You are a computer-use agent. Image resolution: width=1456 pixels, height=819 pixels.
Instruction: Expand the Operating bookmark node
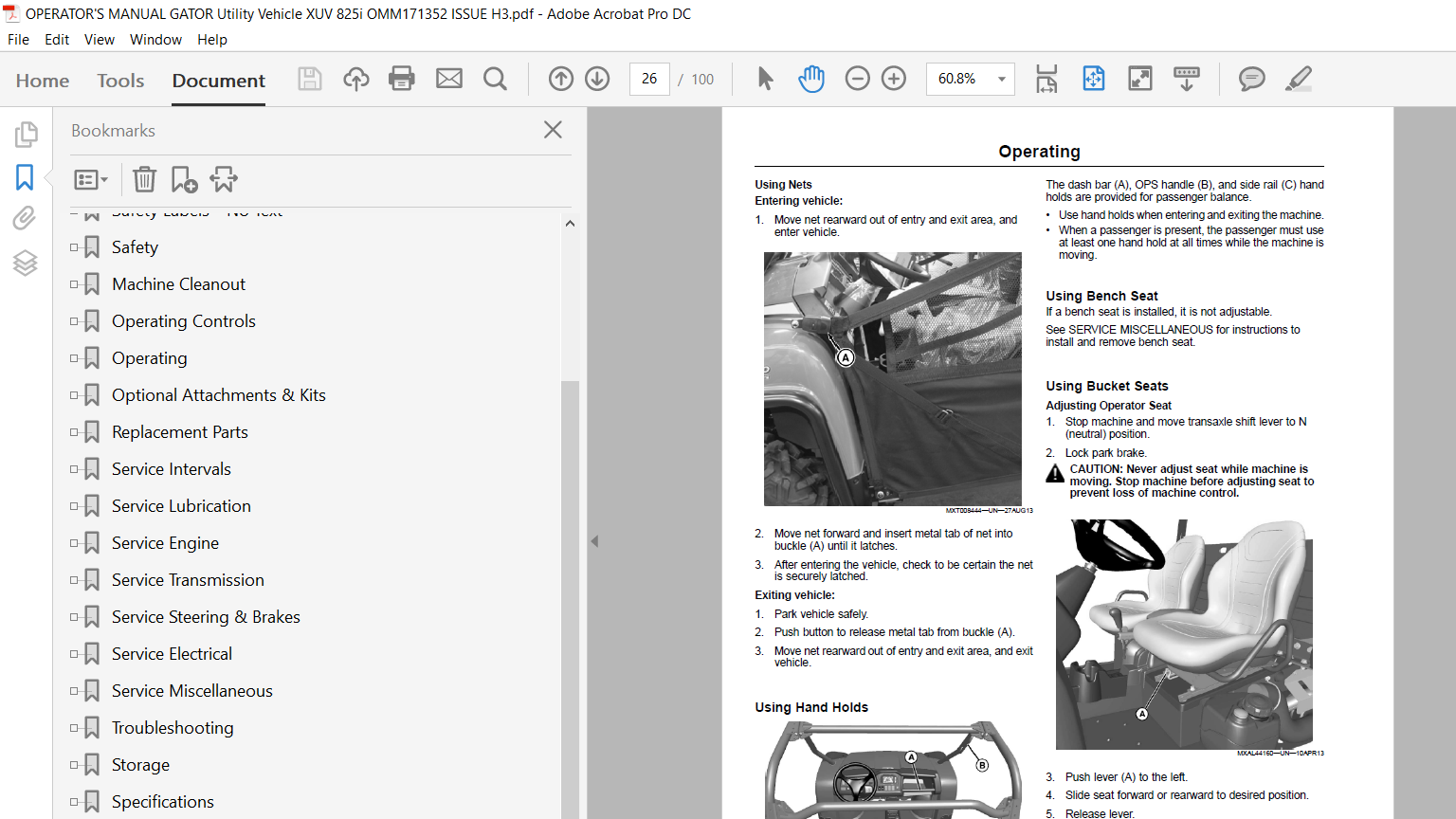click(x=74, y=358)
